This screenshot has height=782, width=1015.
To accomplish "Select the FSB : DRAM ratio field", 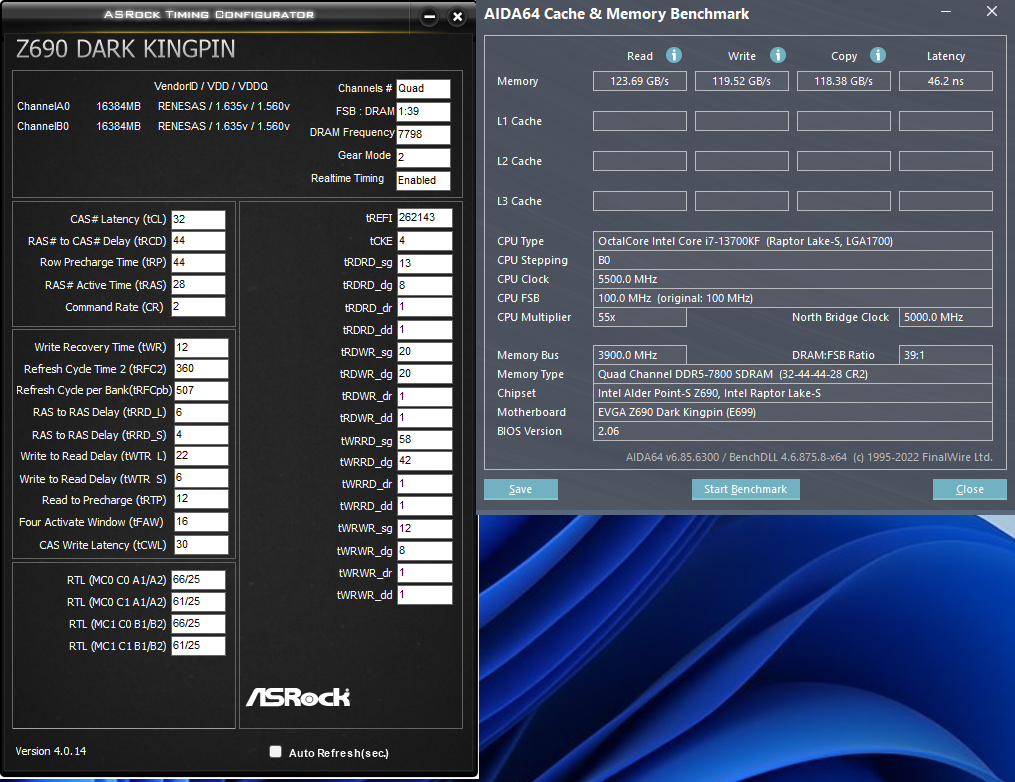I will pyautogui.click(x=423, y=111).
